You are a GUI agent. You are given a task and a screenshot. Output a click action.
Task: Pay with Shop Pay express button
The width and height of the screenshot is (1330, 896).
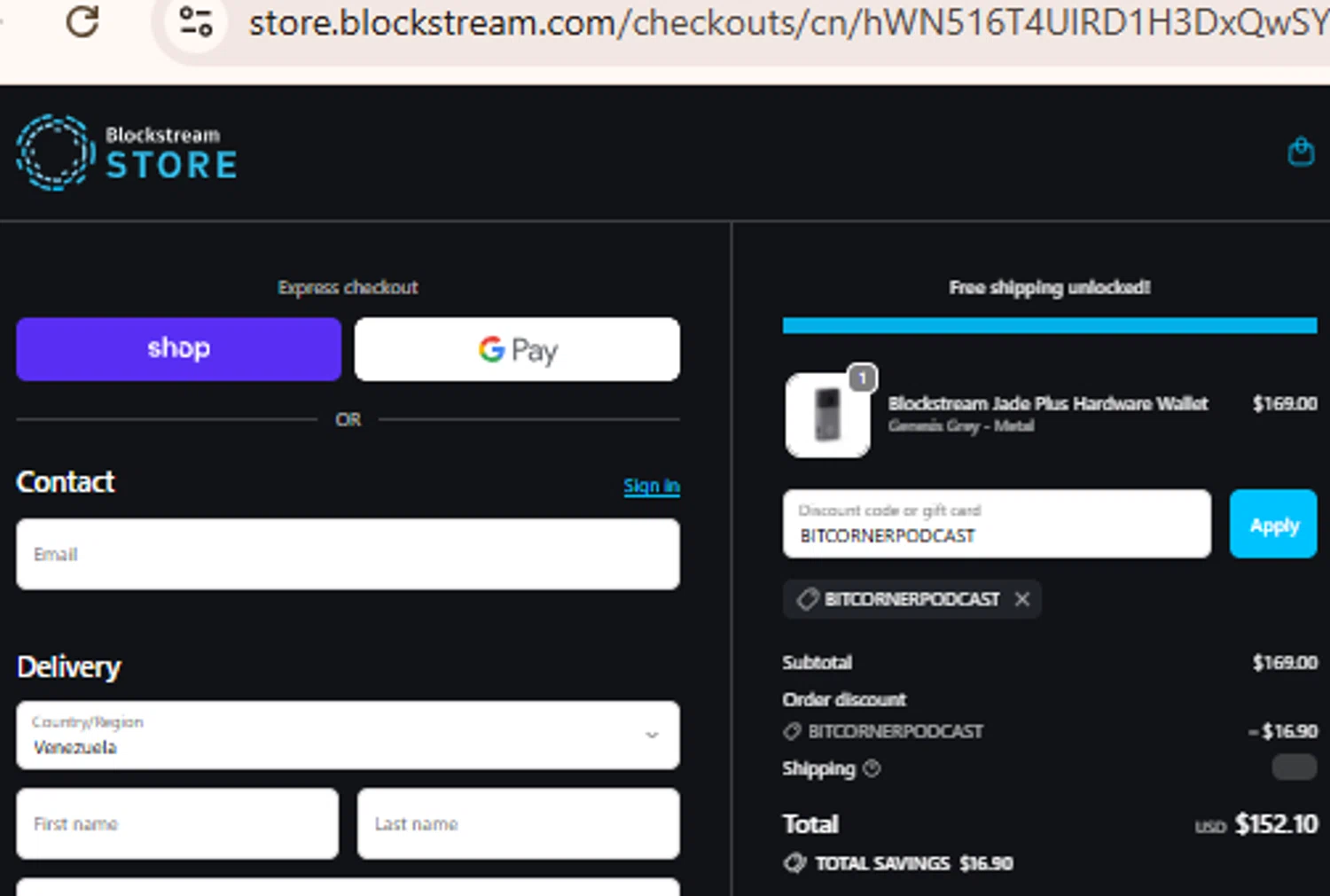pyautogui.click(x=178, y=349)
